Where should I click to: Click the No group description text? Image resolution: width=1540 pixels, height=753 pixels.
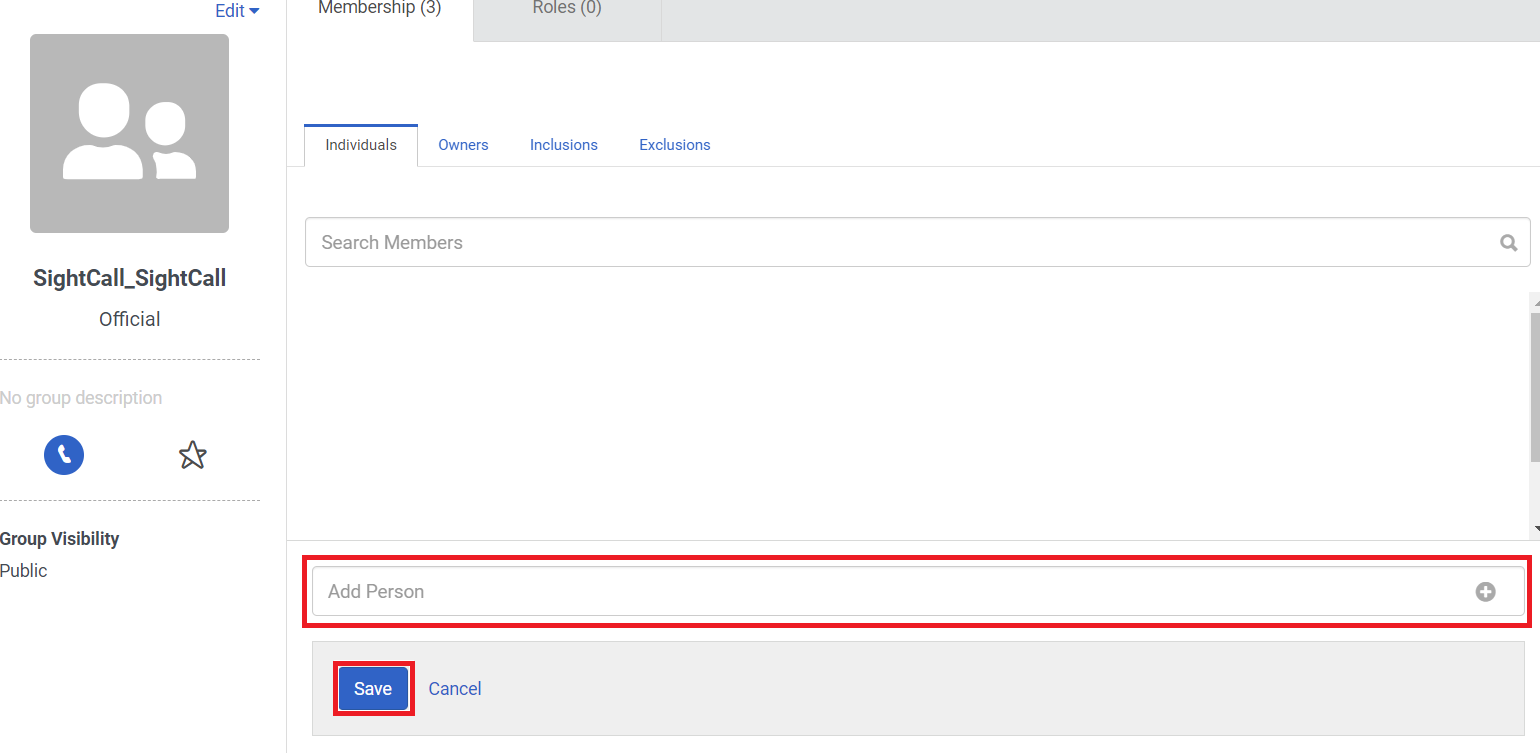(81, 398)
